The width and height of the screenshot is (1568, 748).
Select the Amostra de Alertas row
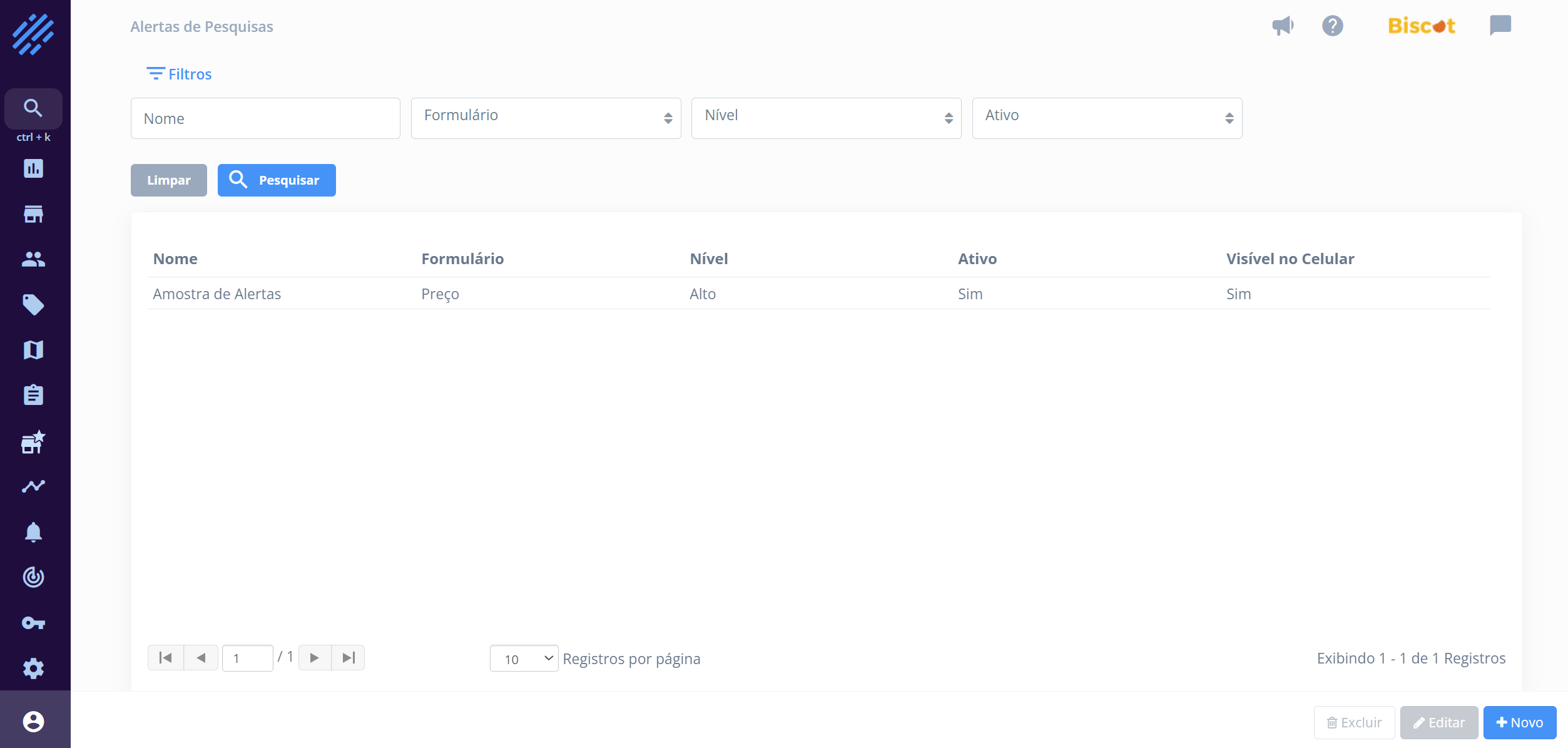[217, 294]
